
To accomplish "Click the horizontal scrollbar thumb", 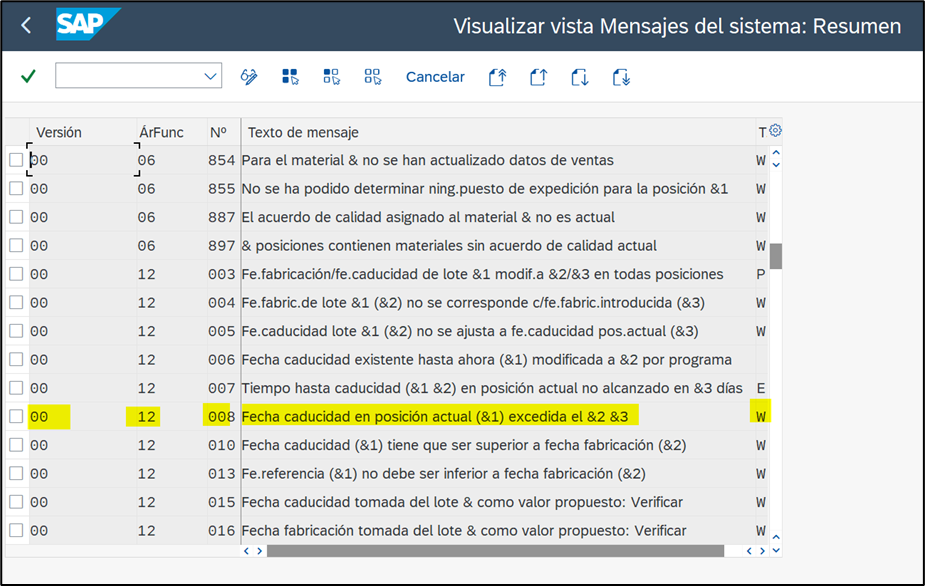I will coord(495,551).
